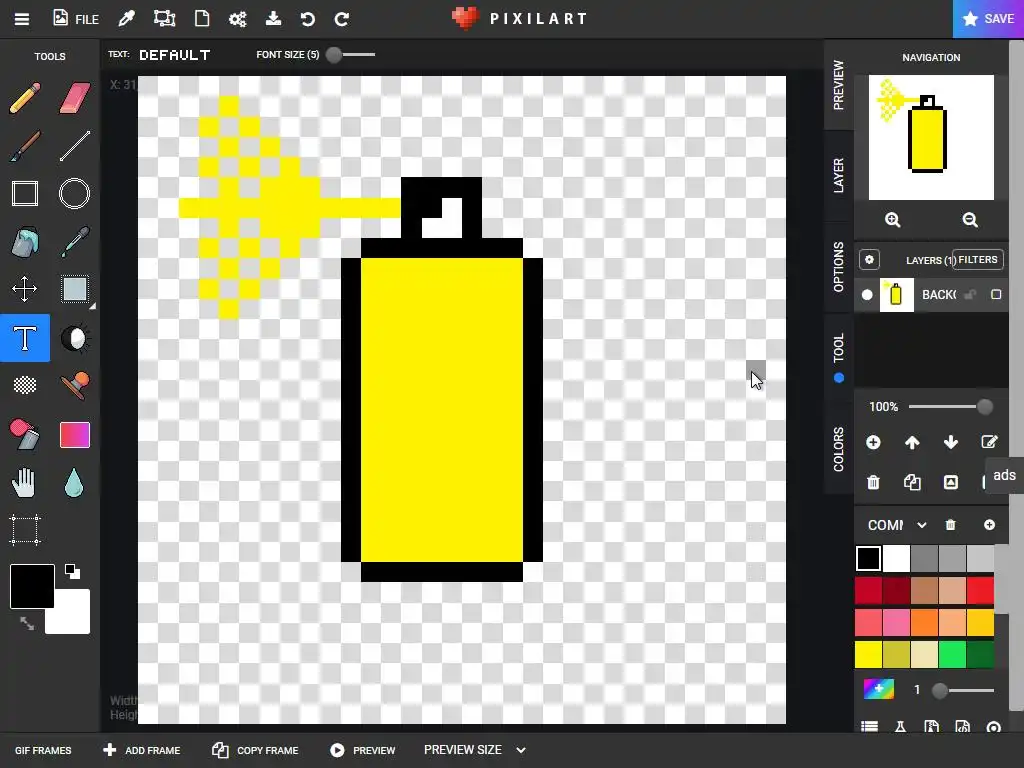Pick the green palette swatch

click(952, 655)
